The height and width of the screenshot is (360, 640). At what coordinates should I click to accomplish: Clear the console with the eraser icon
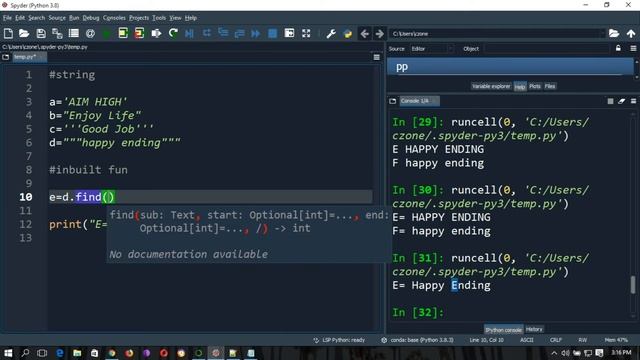tap(622, 101)
